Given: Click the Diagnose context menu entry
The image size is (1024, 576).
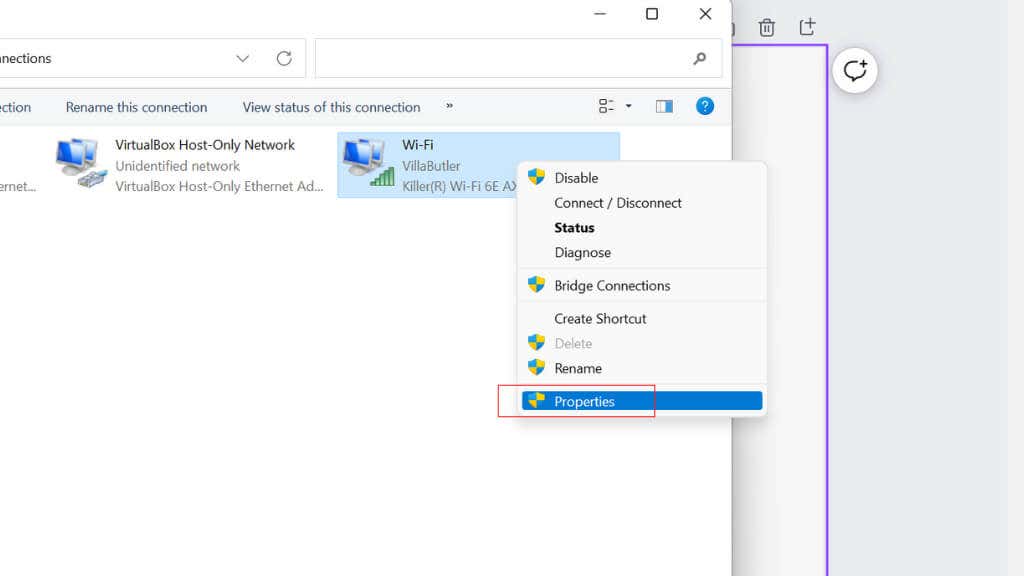Looking at the screenshot, I should pos(582,252).
